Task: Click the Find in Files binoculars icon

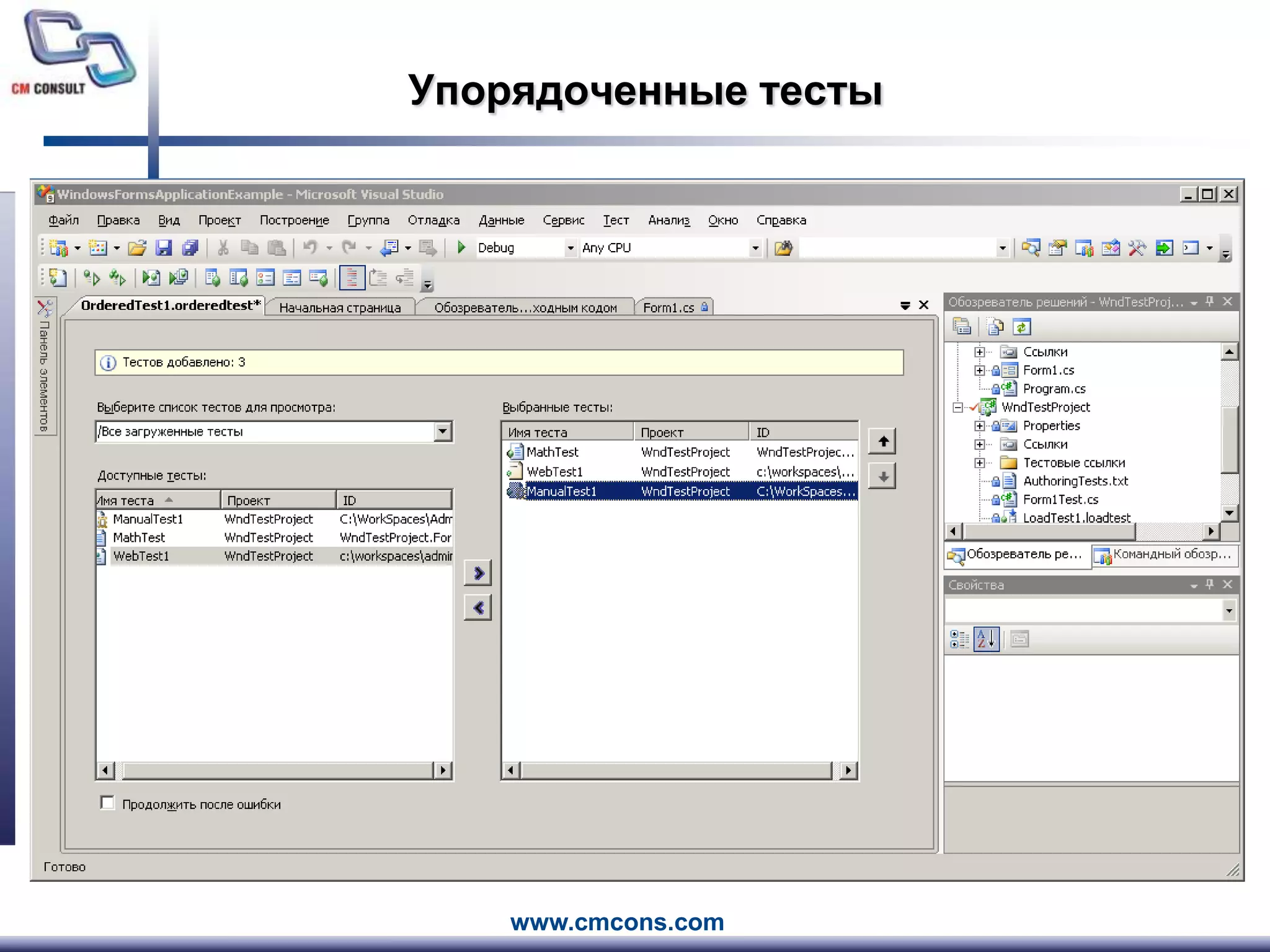Action: [x=784, y=249]
